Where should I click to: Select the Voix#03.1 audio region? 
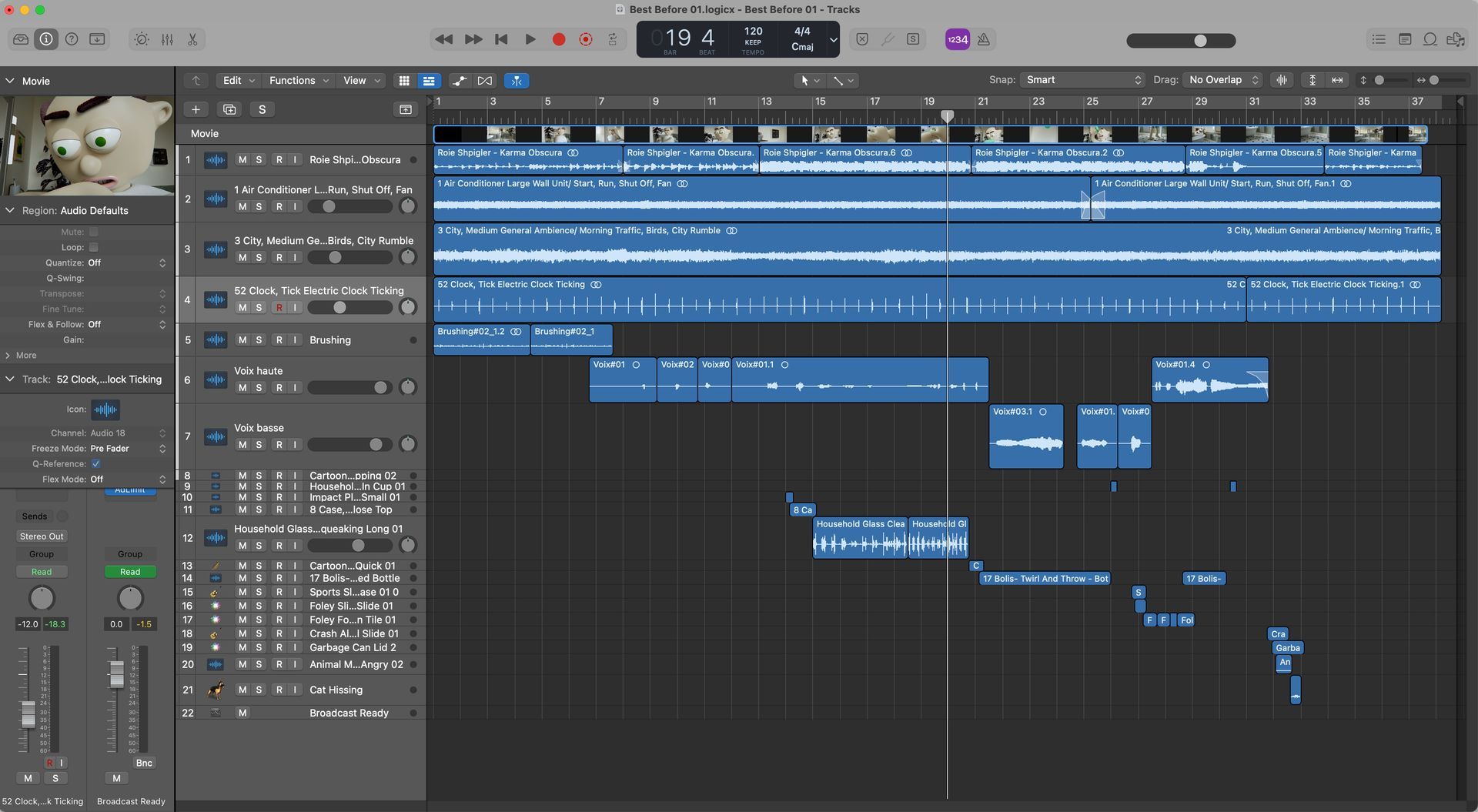pos(1026,436)
